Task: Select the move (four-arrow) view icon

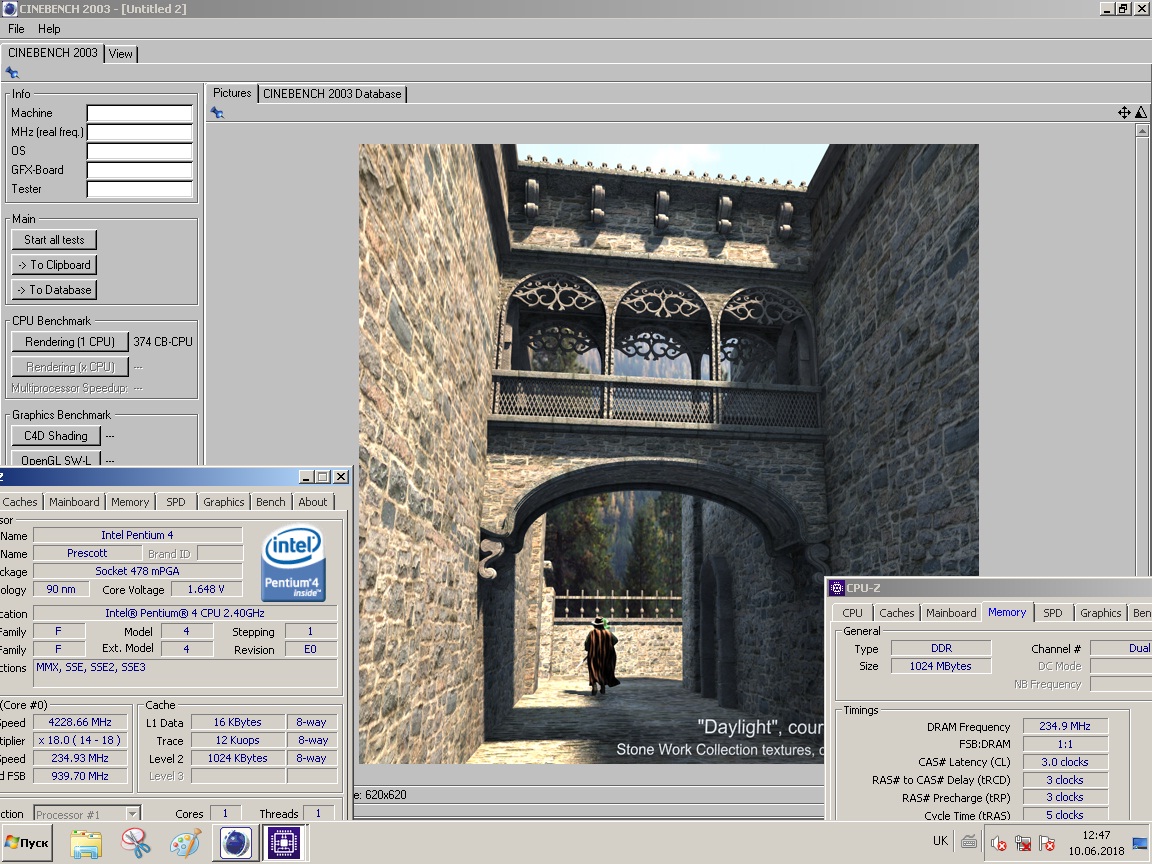Action: point(1124,112)
